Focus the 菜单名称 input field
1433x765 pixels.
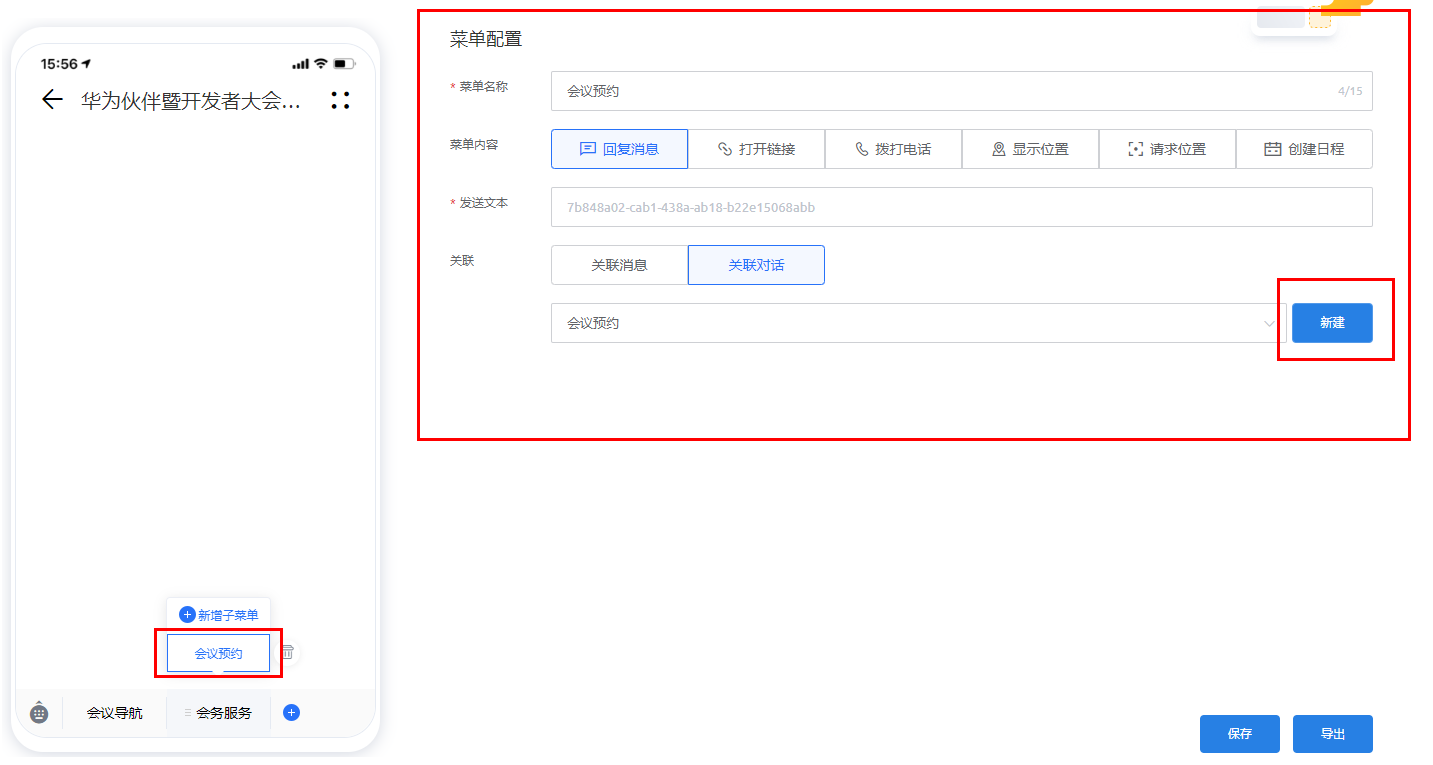tap(961, 91)
